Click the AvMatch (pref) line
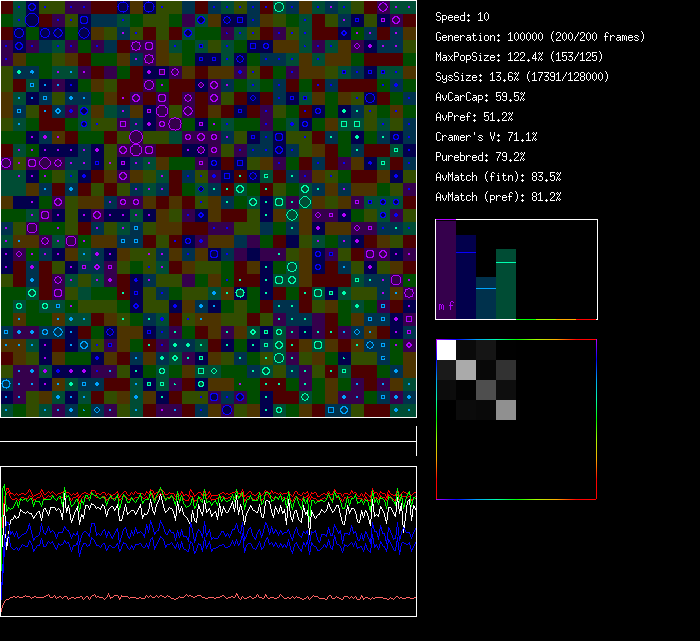 pos(498,197)
